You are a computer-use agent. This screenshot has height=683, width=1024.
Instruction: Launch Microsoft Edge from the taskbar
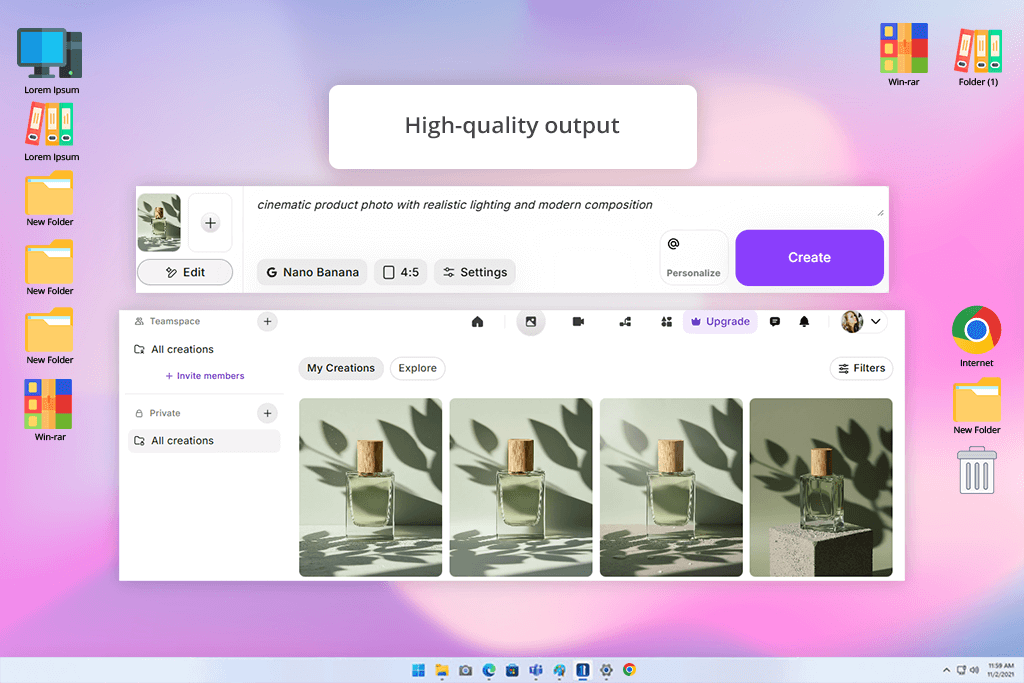pyautogui.click(x=489, y=670)
